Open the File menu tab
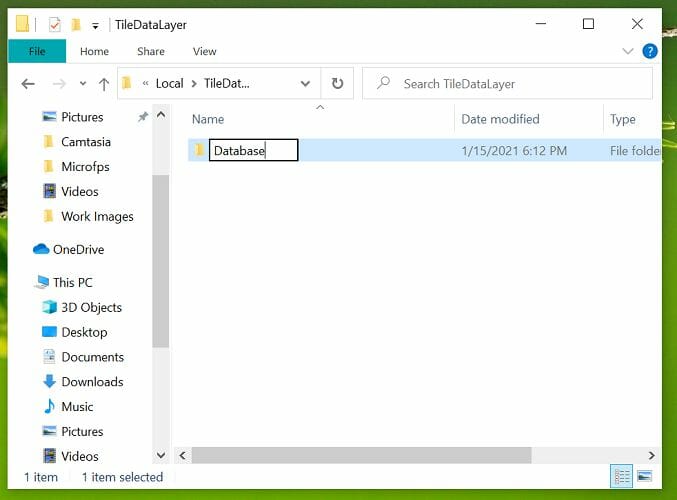Screen dimensions: 677x500 pos(37,51)
